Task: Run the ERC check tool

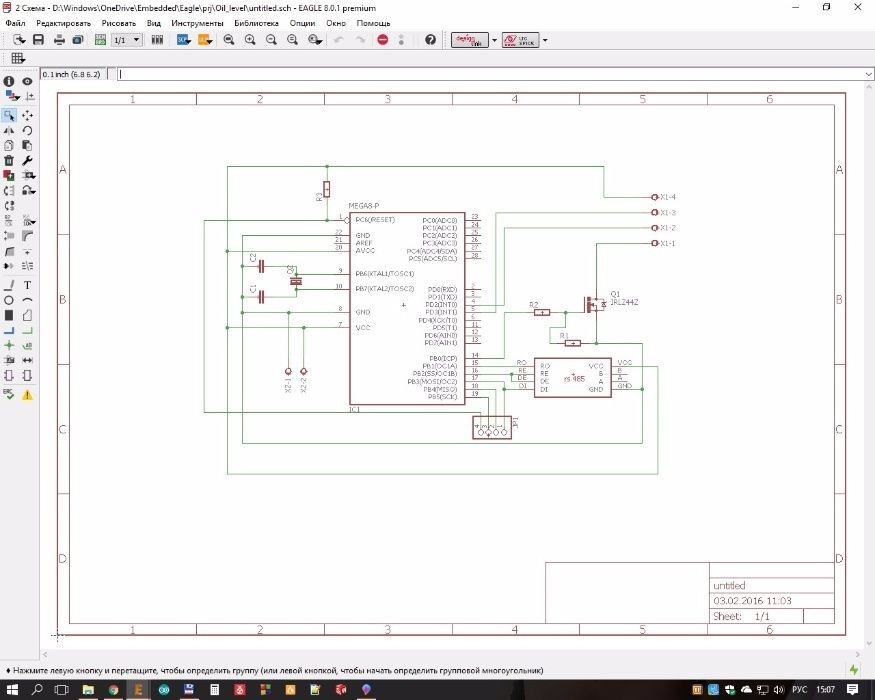Action: [x=9, y=395]
